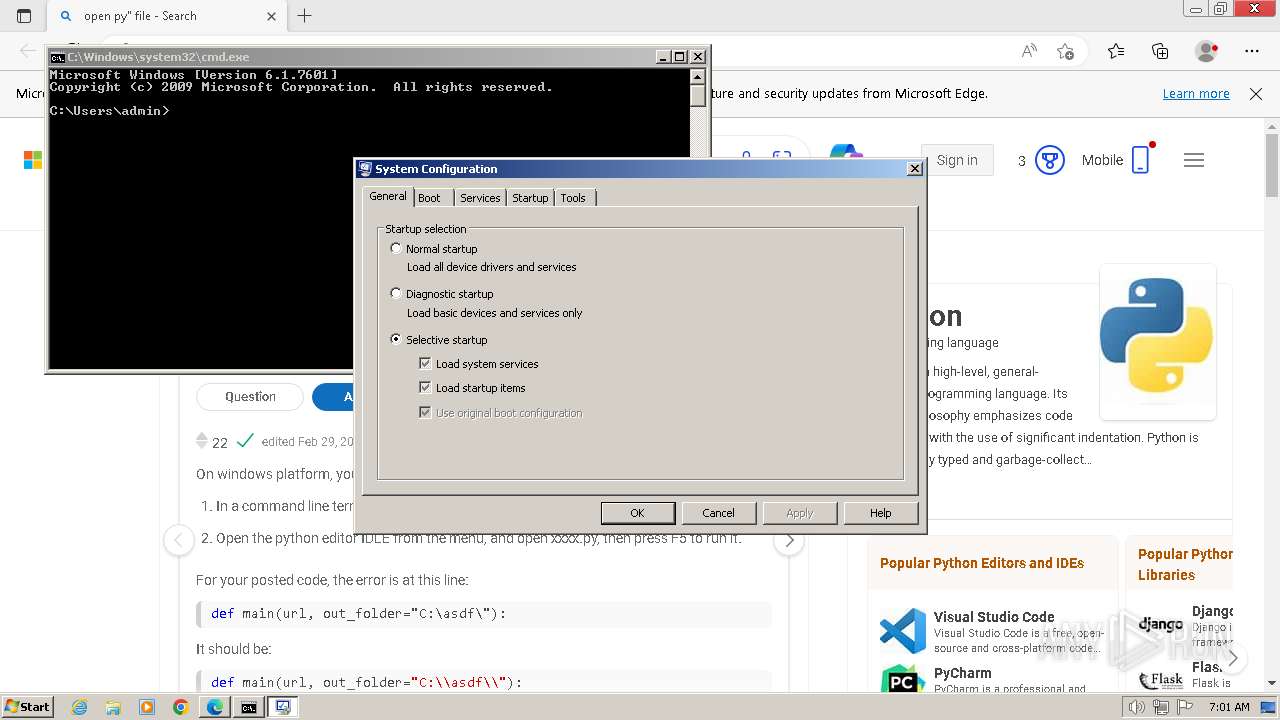Screen dimensions: 1280x720
Task: Click Popular Python Editors and IDEs heading
Action: click(x=982, y=563)
